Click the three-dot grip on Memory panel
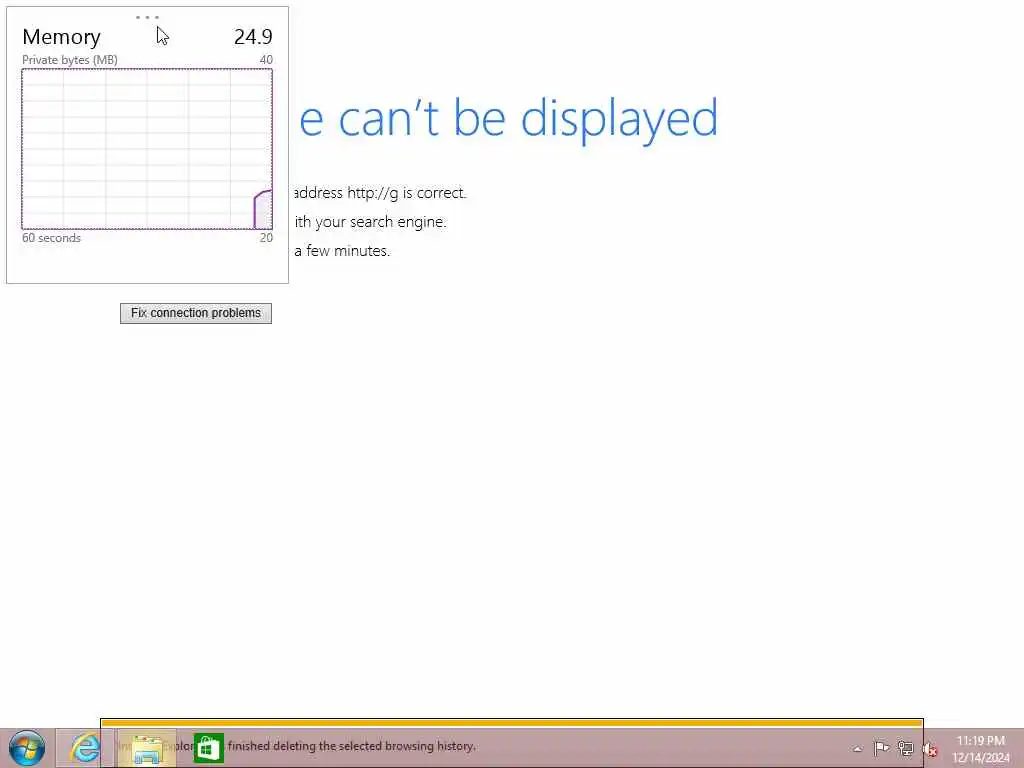The width and height of the screenshot is (1024, 768). (147, 17)
